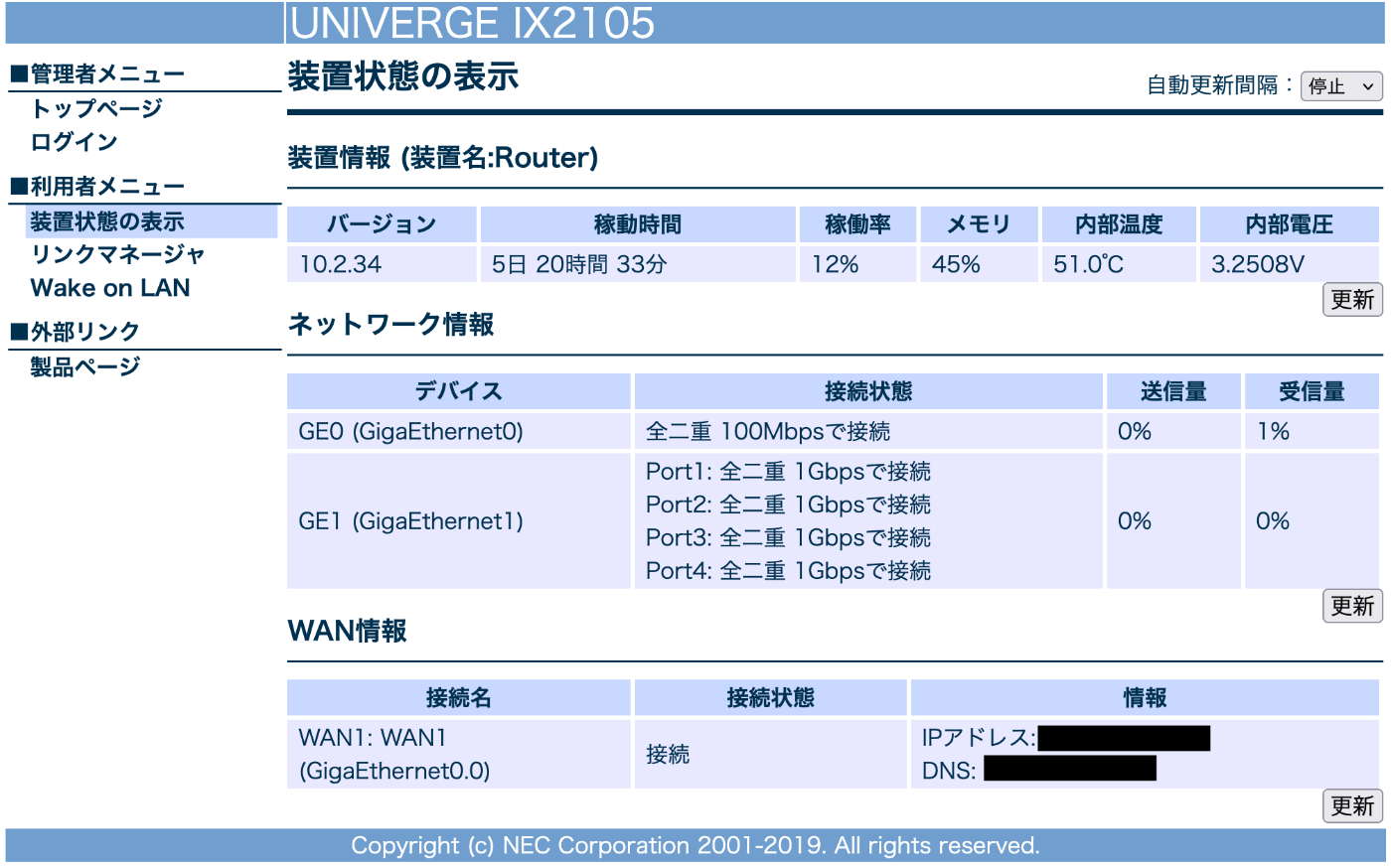The height and width of the screenshot is (868, 1391).
Task: Click UNIVERGE IX2105 header title
Action: tap(473, 23)
